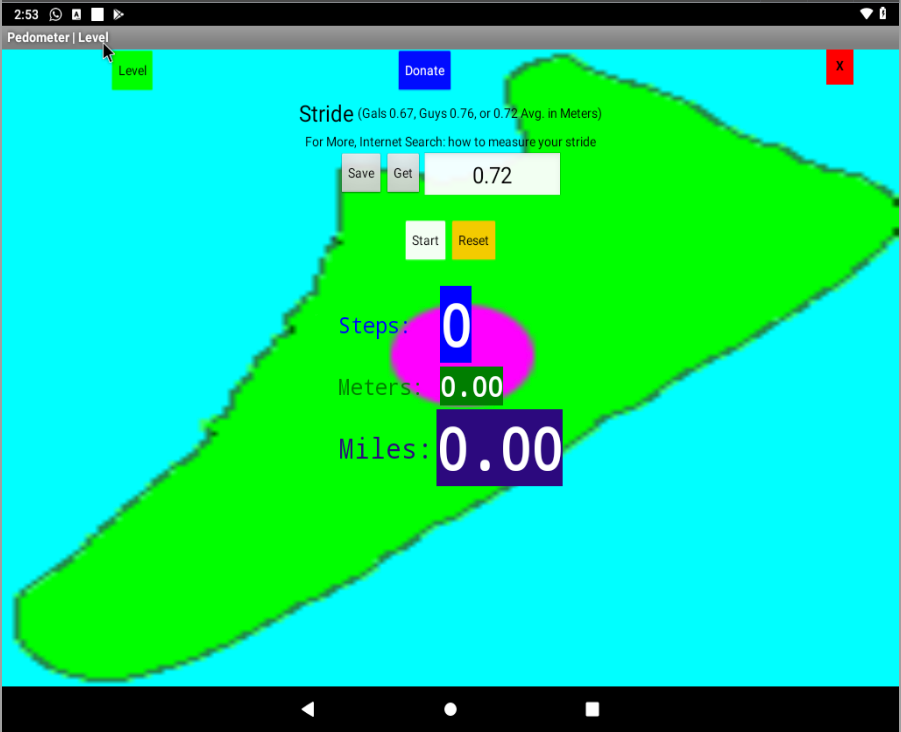Click the Pedometer | Level title

coord(57,37)
